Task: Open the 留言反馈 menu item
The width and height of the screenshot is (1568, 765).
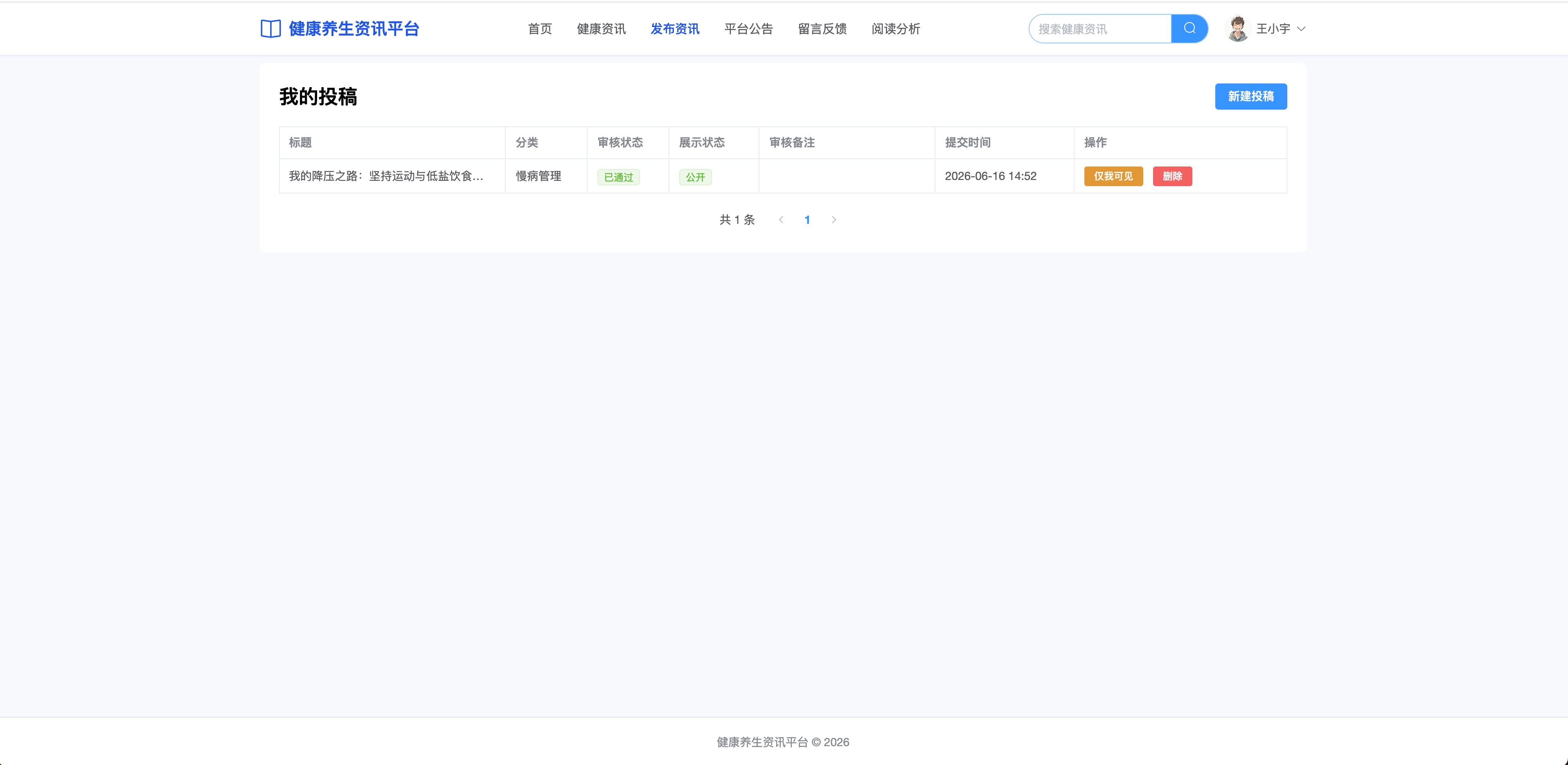Action: pos(822,29)
